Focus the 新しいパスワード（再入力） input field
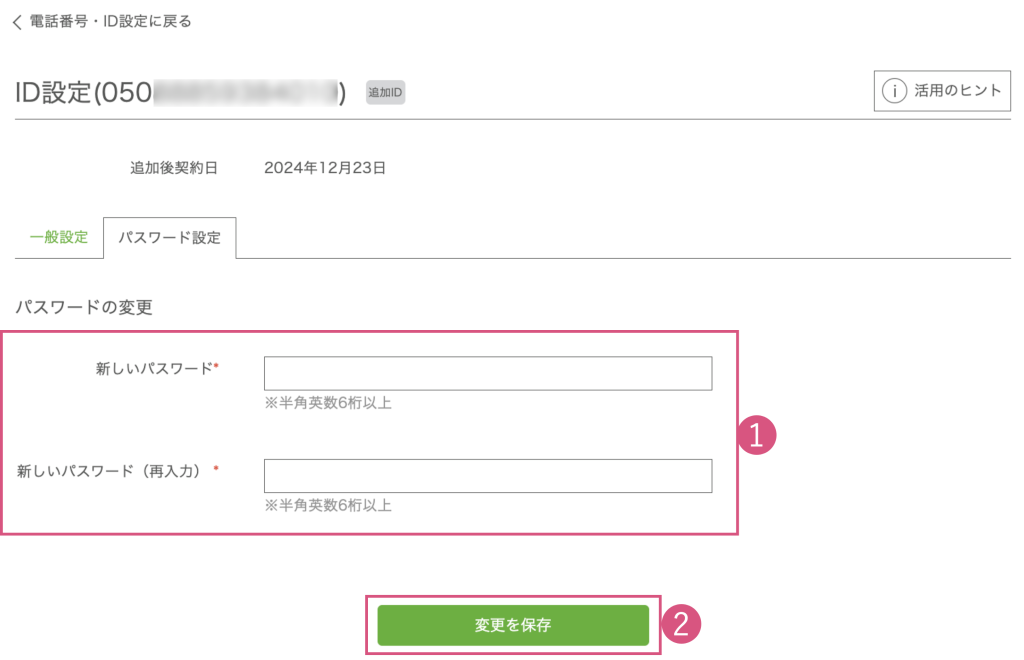1024x660 pixels. coord(487,476)
